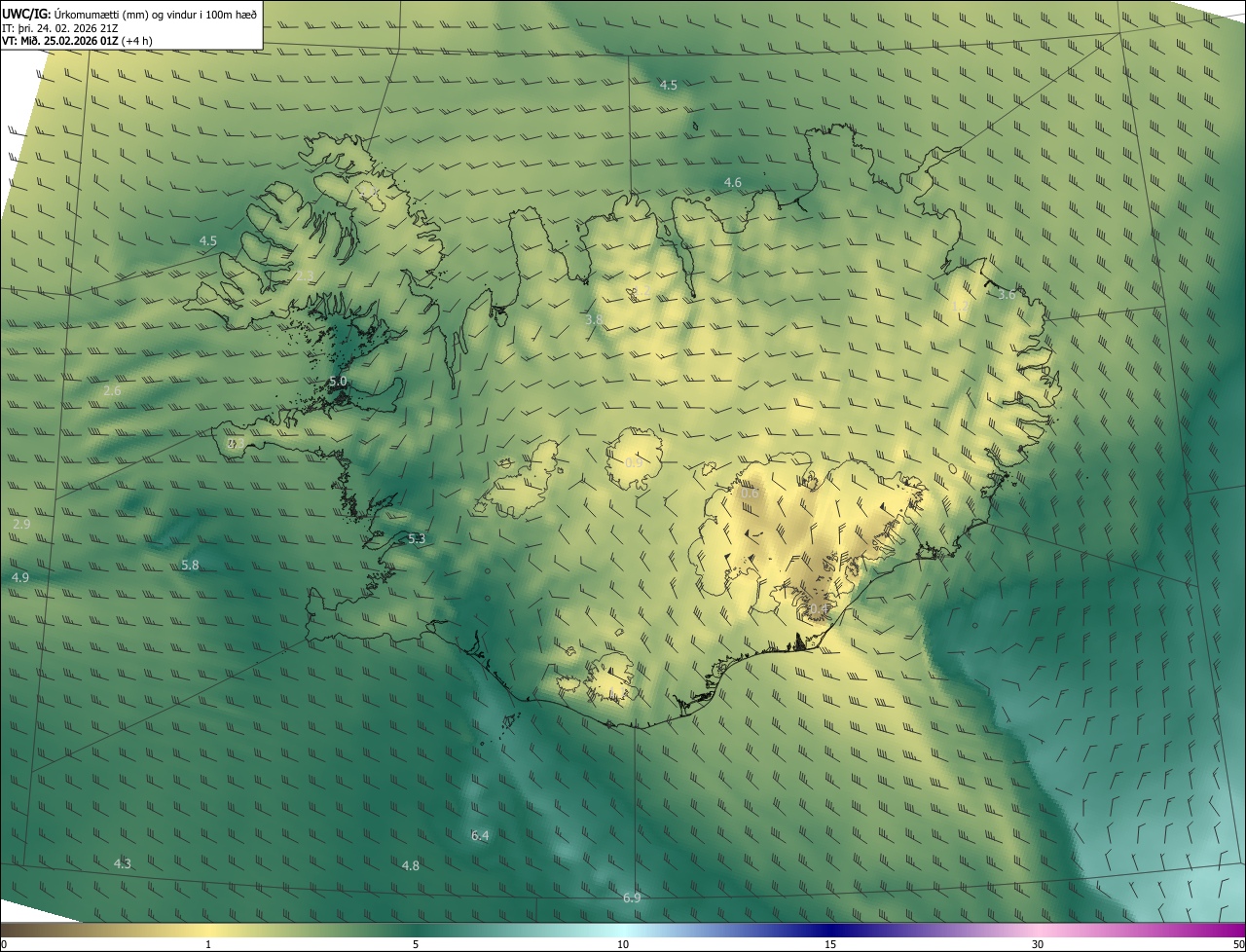This screenshot has height=952, width=1246.
Task: Click the 3.8 value in north Iceland
Action: coord(594,319)
